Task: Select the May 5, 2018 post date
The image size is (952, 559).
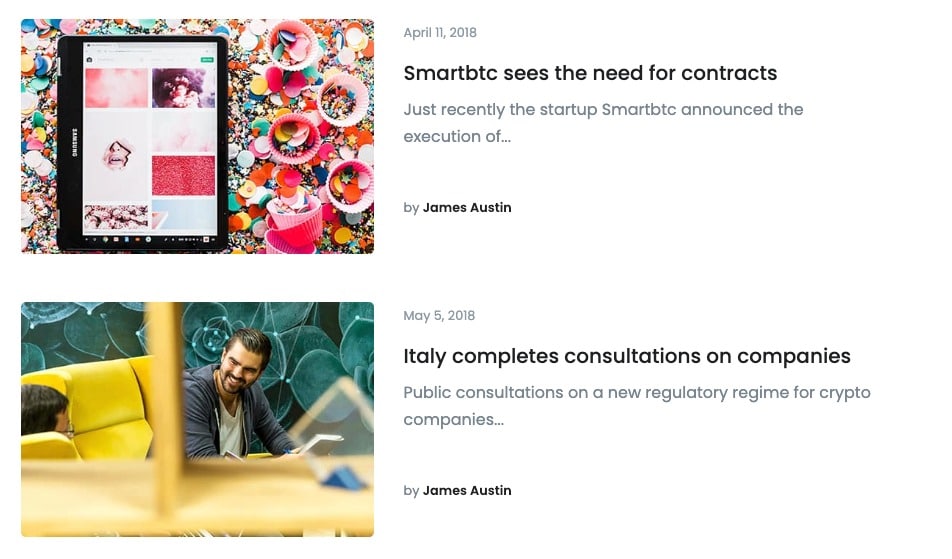Action: pyautogui.click(x=439, y=316)
